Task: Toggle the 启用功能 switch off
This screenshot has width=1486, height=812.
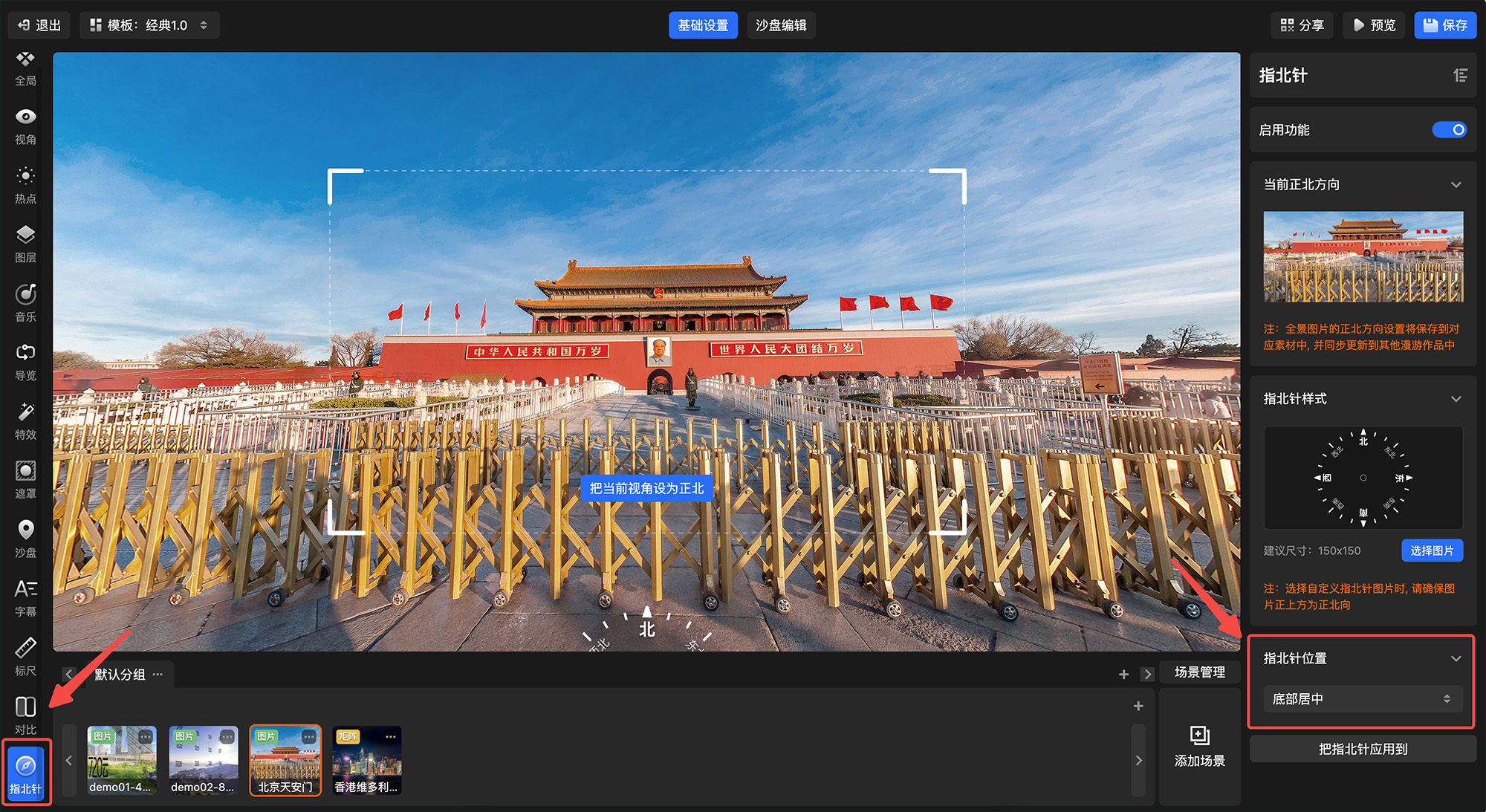Action: click(x=1449, y=130)
